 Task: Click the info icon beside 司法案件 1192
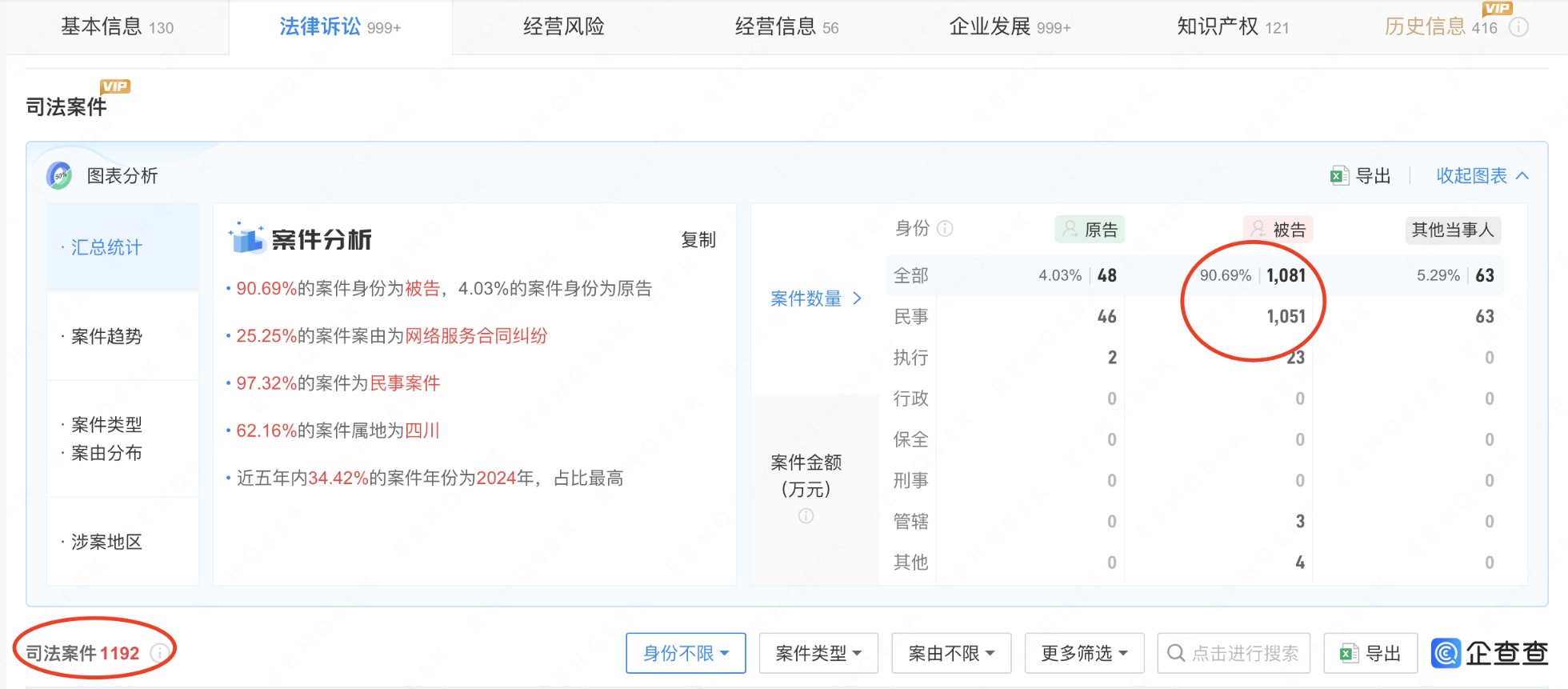click(x=159, y=653)
